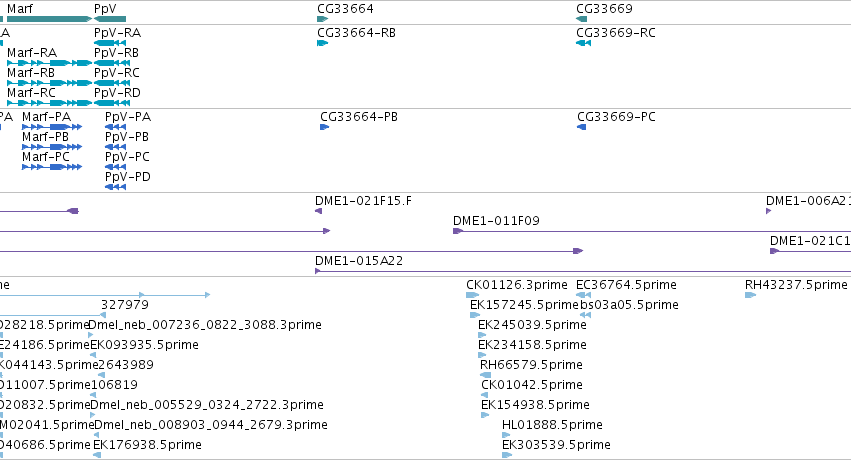The height and width of the screenshot is (460, 851).
Task: Select the CK01126.3prime EST label
Action: (x=517, y=285)
